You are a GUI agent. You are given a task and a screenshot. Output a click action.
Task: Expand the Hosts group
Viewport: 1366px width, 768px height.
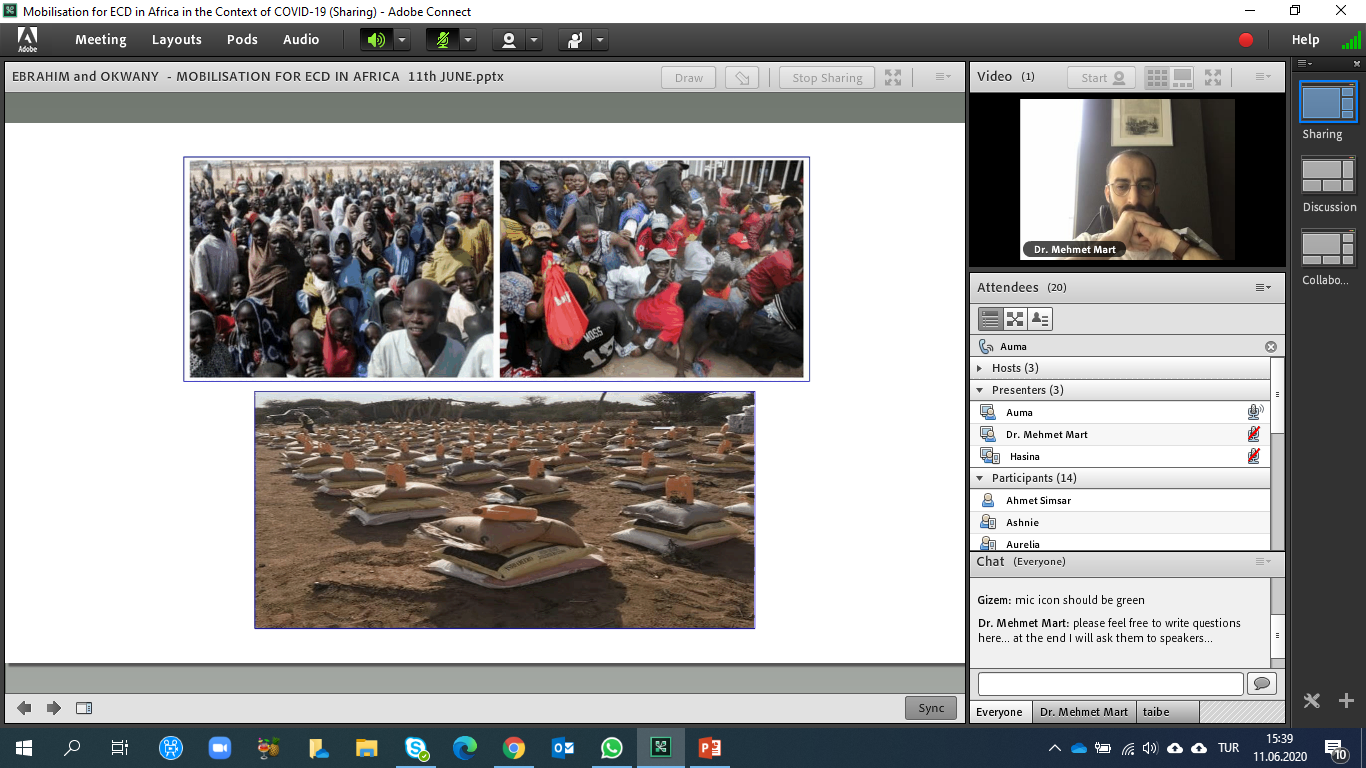(x=980, y=368)
